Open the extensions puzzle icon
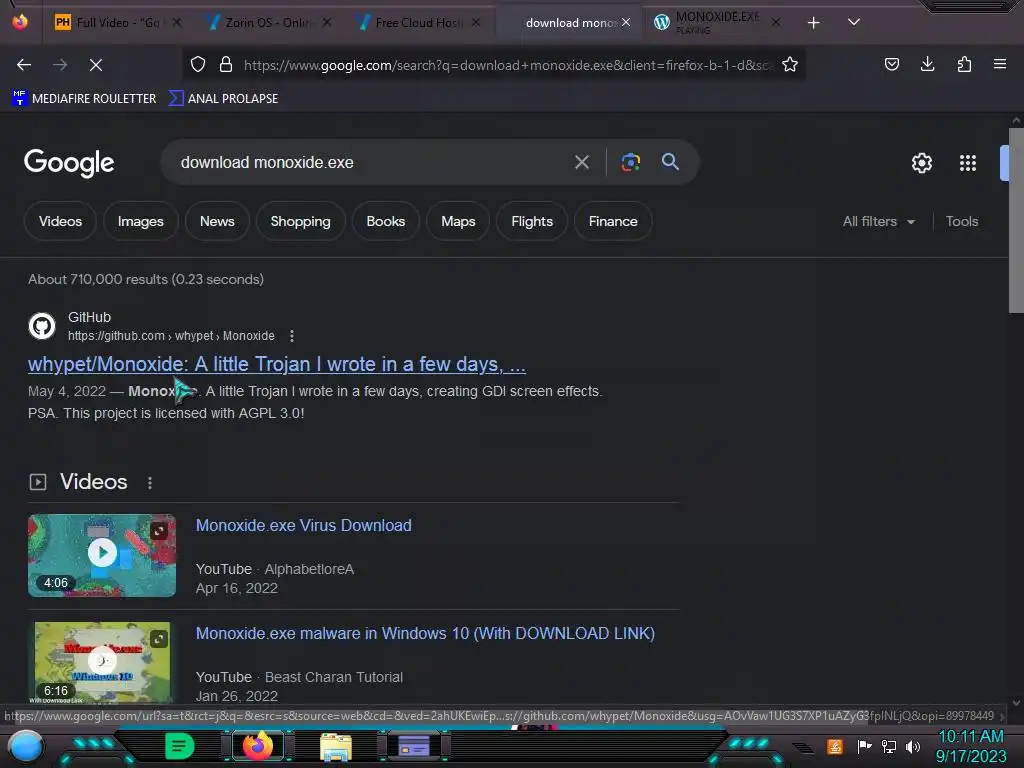1024x768 pixels. 964,64
